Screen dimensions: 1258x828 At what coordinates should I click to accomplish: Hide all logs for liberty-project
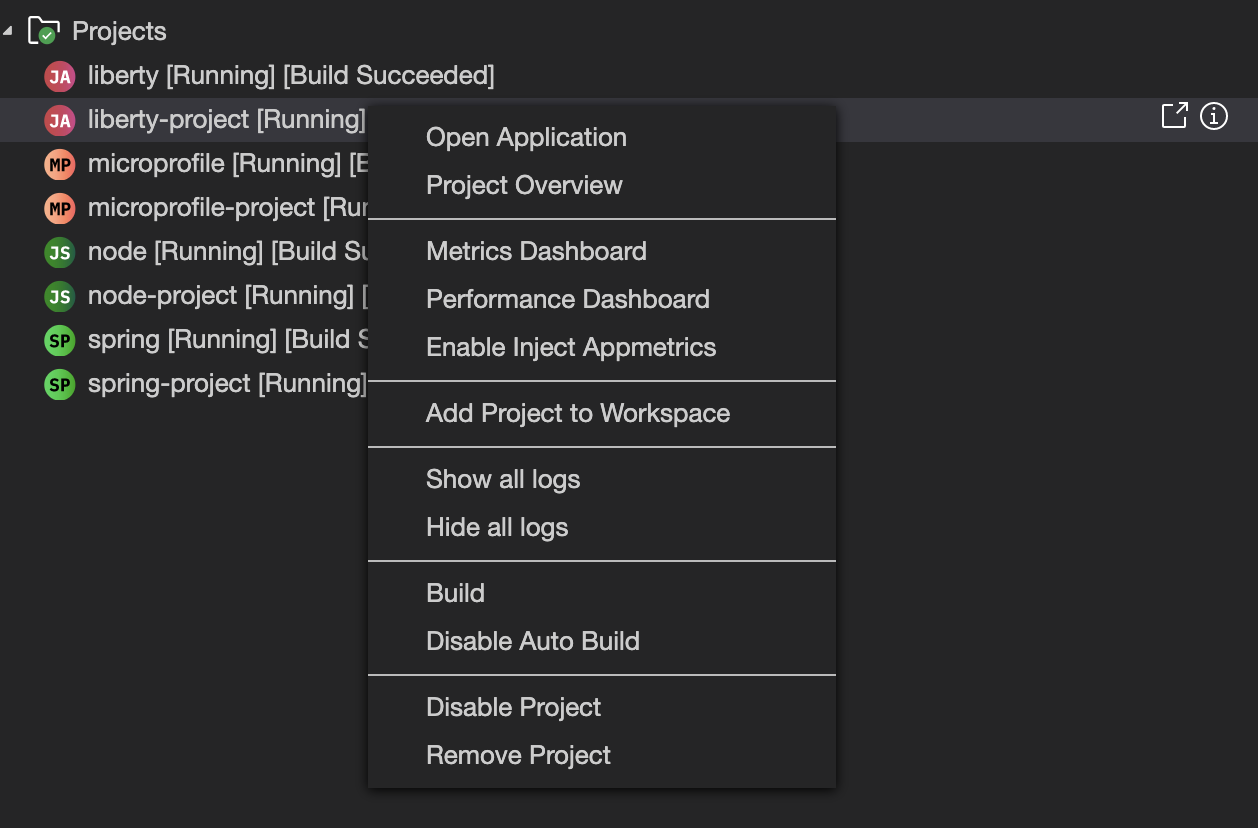click(x=497, y=527)
